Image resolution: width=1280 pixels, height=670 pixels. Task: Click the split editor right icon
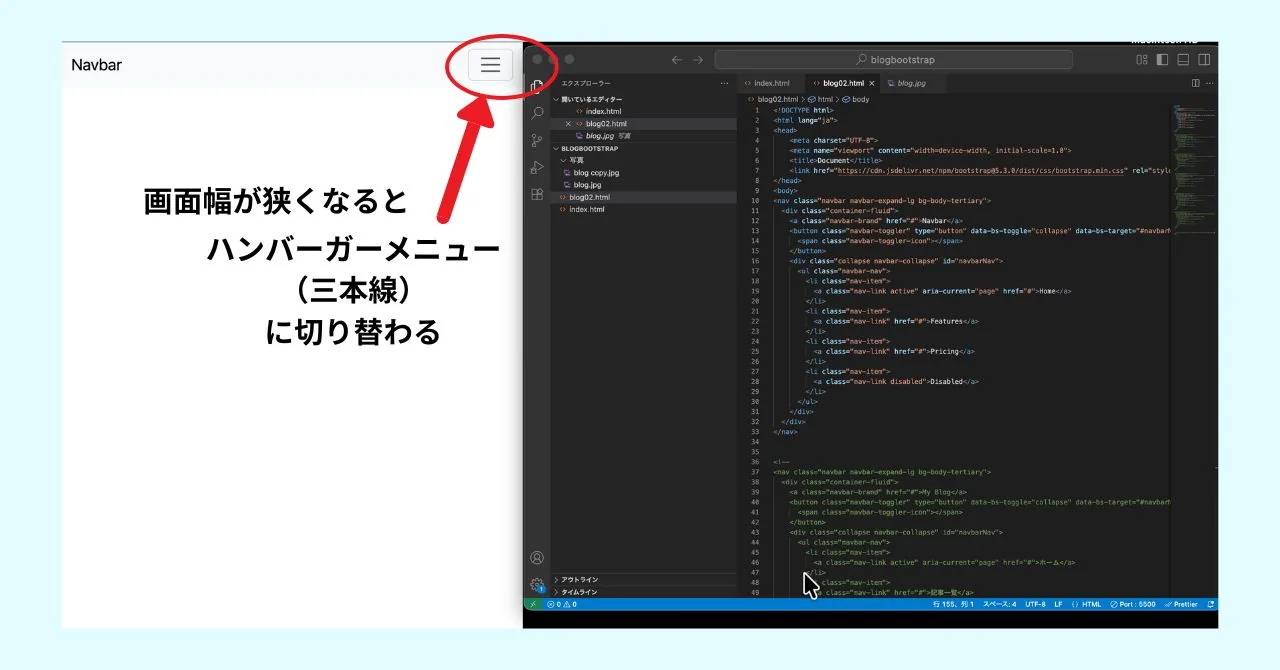(x=1195, y=83)
